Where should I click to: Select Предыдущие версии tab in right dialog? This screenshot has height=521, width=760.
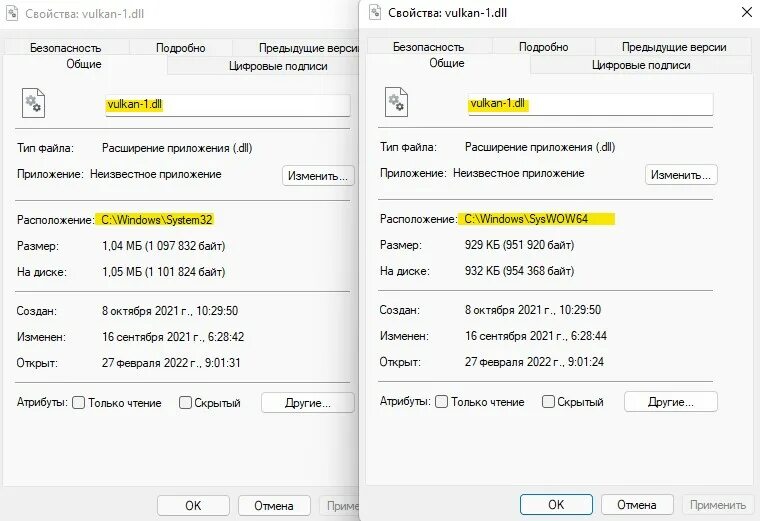[674, 47]
